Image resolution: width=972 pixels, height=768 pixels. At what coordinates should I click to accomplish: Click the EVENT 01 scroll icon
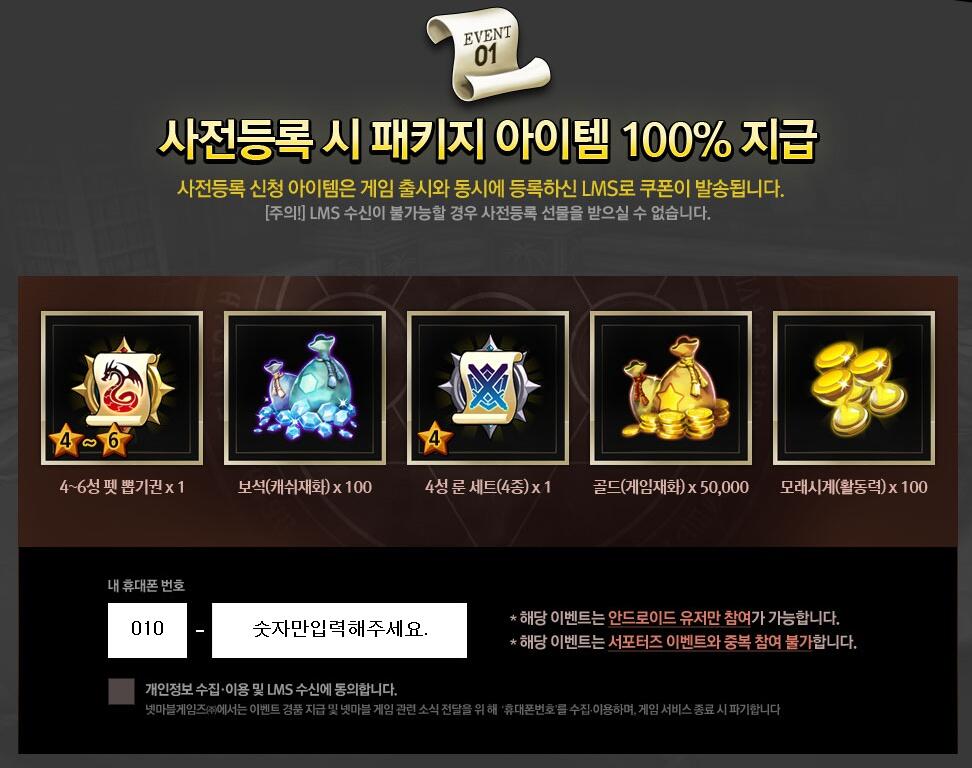click(488, 55)
